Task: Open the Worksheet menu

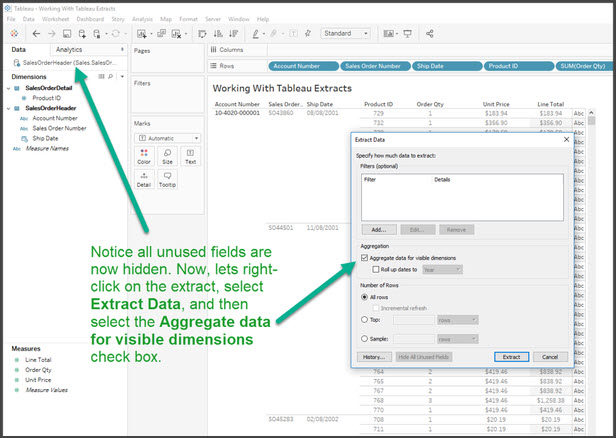Action: click(54, 19)
